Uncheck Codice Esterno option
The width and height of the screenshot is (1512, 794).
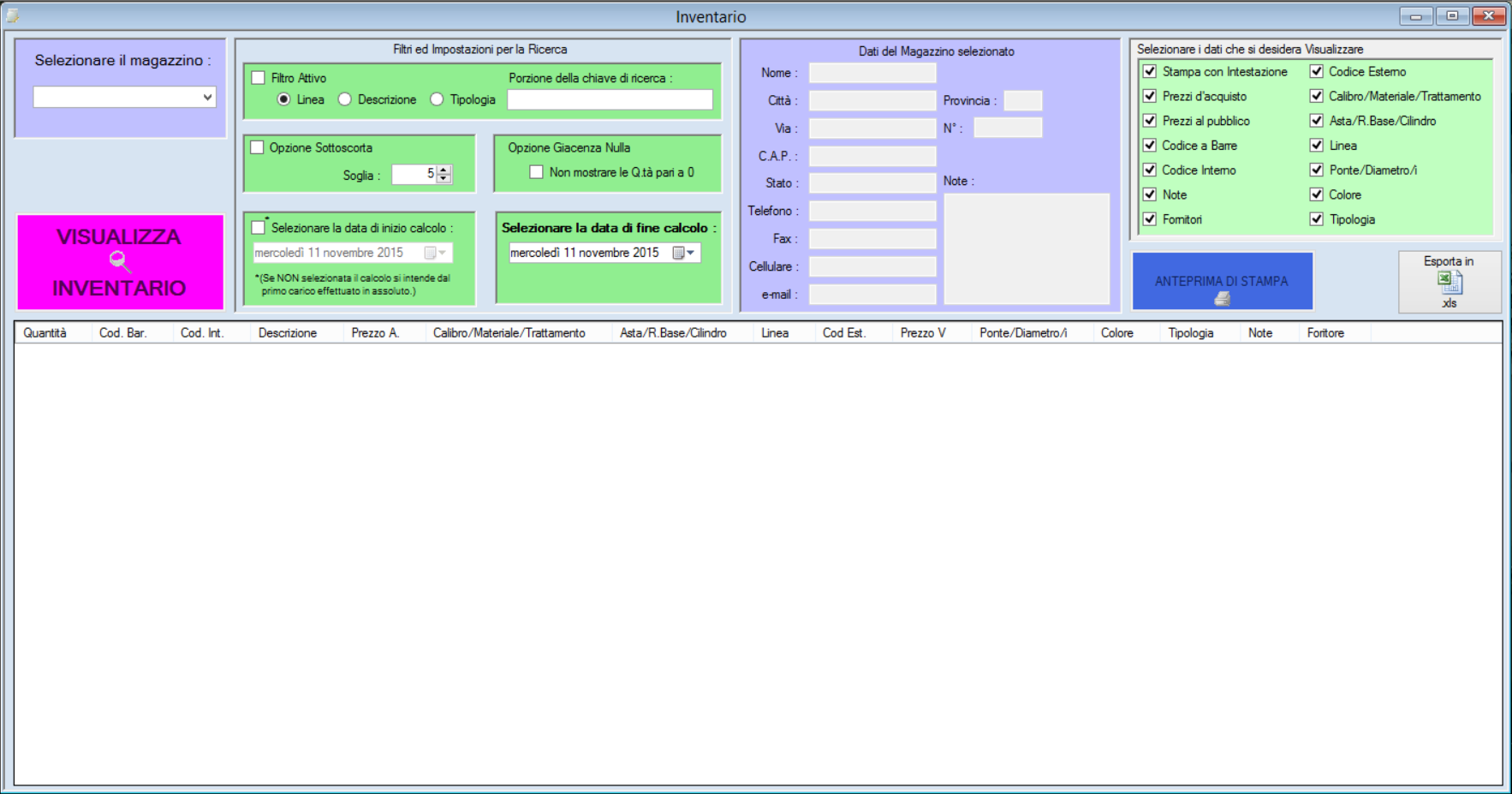[x=1317, y=71]
